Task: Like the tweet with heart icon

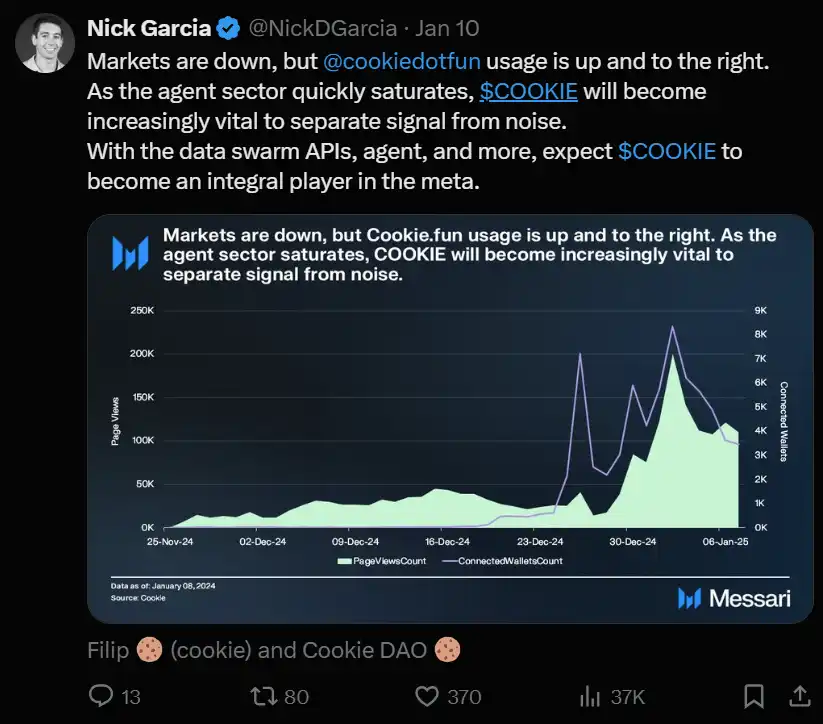Action: point(428,696)
